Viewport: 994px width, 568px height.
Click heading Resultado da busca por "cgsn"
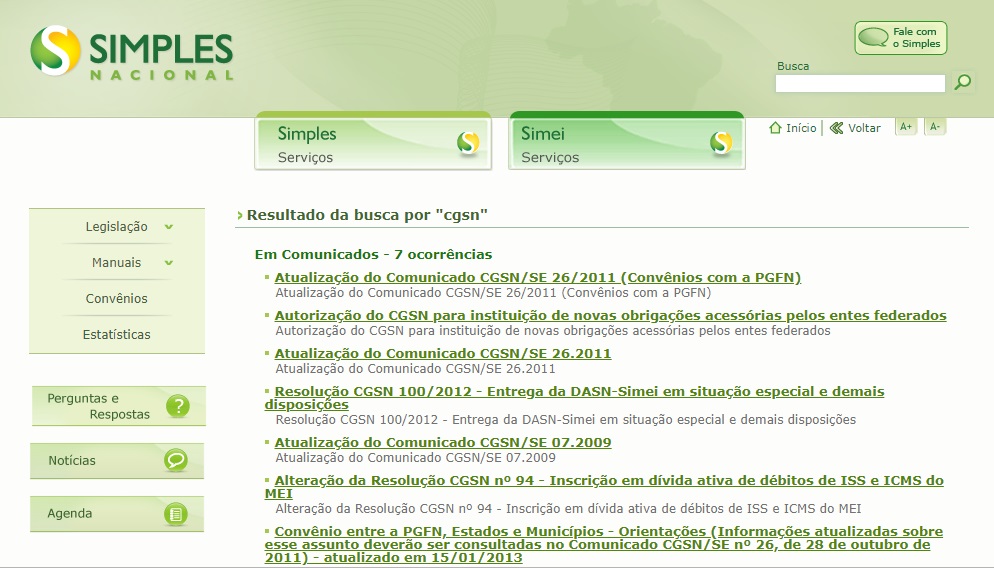367,215
